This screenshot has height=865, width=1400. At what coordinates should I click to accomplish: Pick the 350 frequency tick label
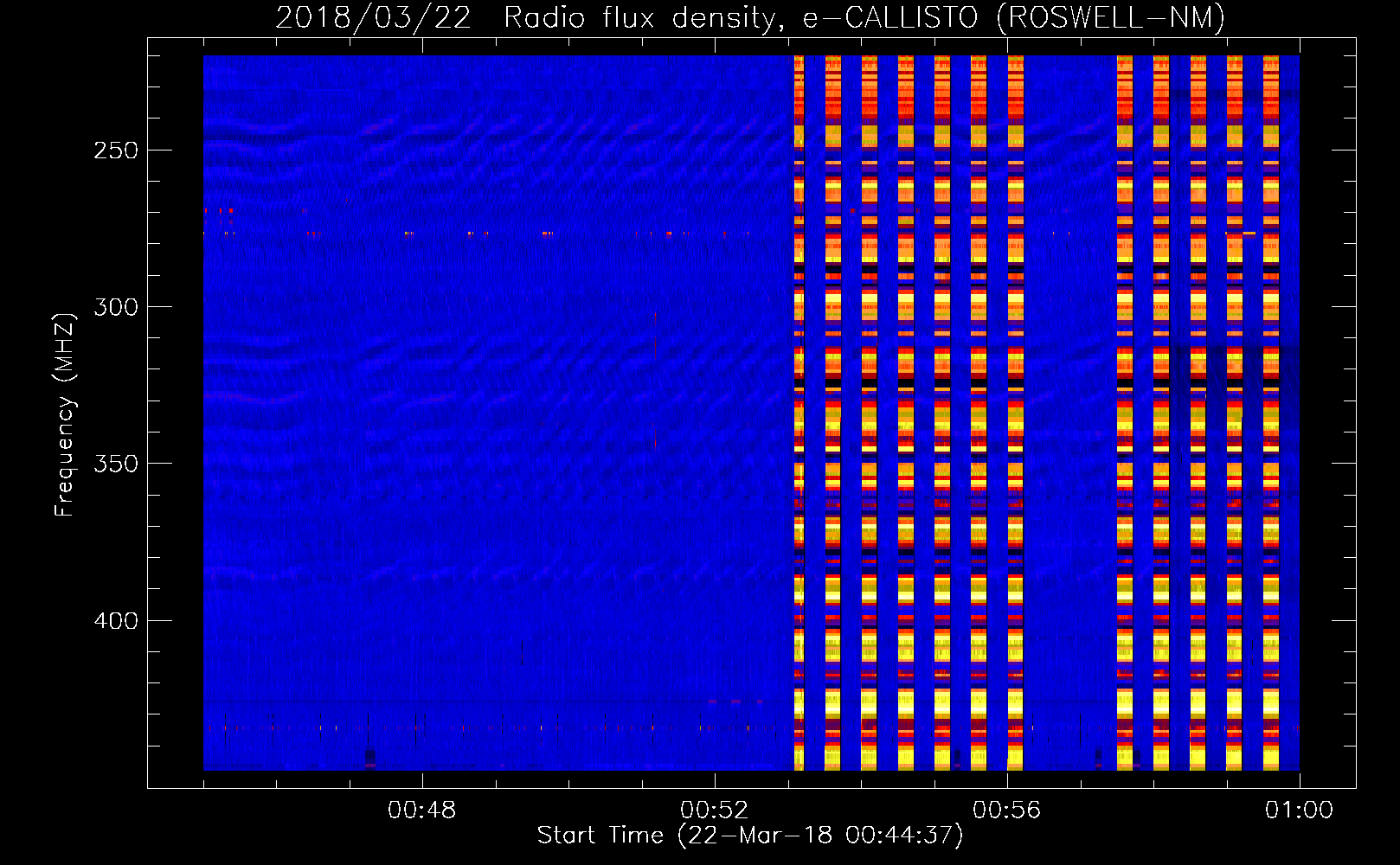(x=116, y=464)
